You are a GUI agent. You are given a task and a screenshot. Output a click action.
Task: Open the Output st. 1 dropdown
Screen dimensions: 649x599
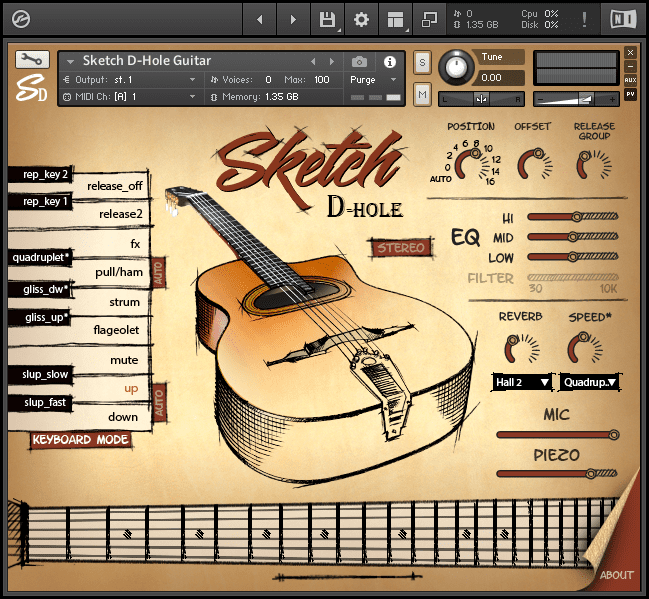pyautogui.click(x=131, y=79)
